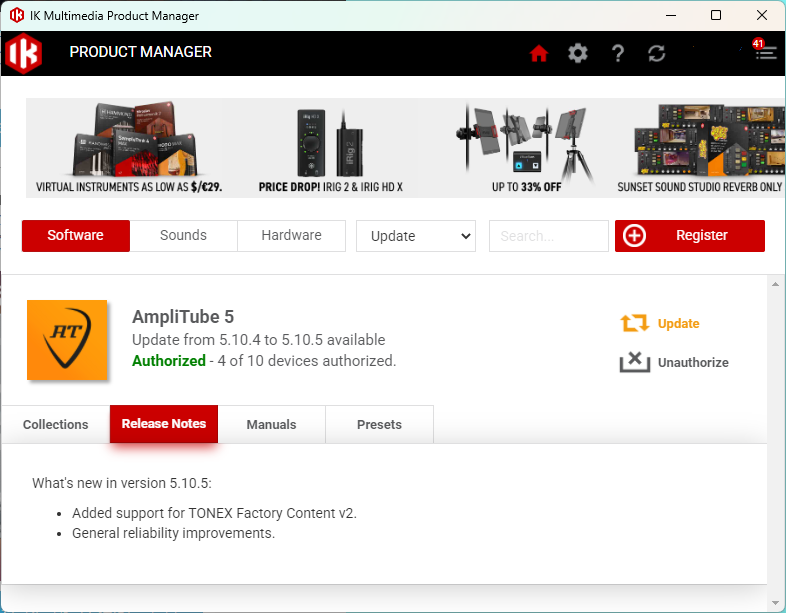
Task: Minimize the Product Manager window
Action: point(671,16)
